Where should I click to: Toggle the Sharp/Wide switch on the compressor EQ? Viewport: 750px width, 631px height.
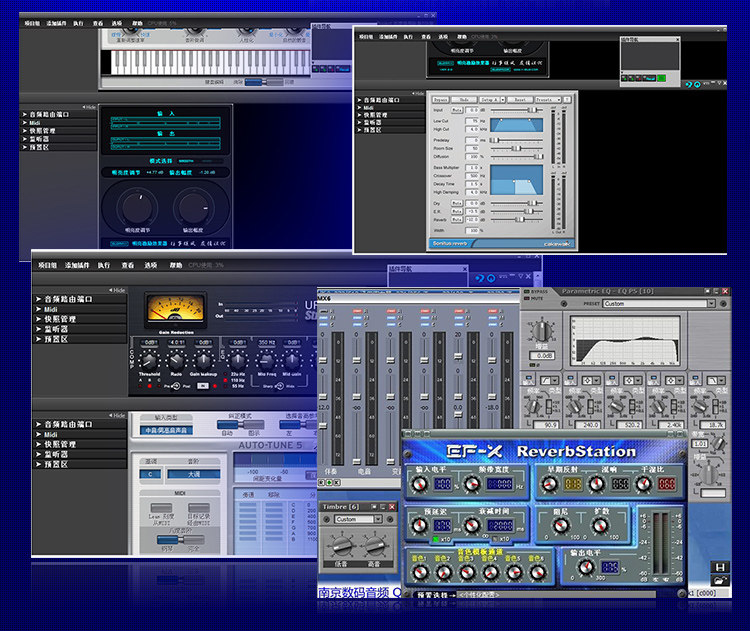(280, 386)
